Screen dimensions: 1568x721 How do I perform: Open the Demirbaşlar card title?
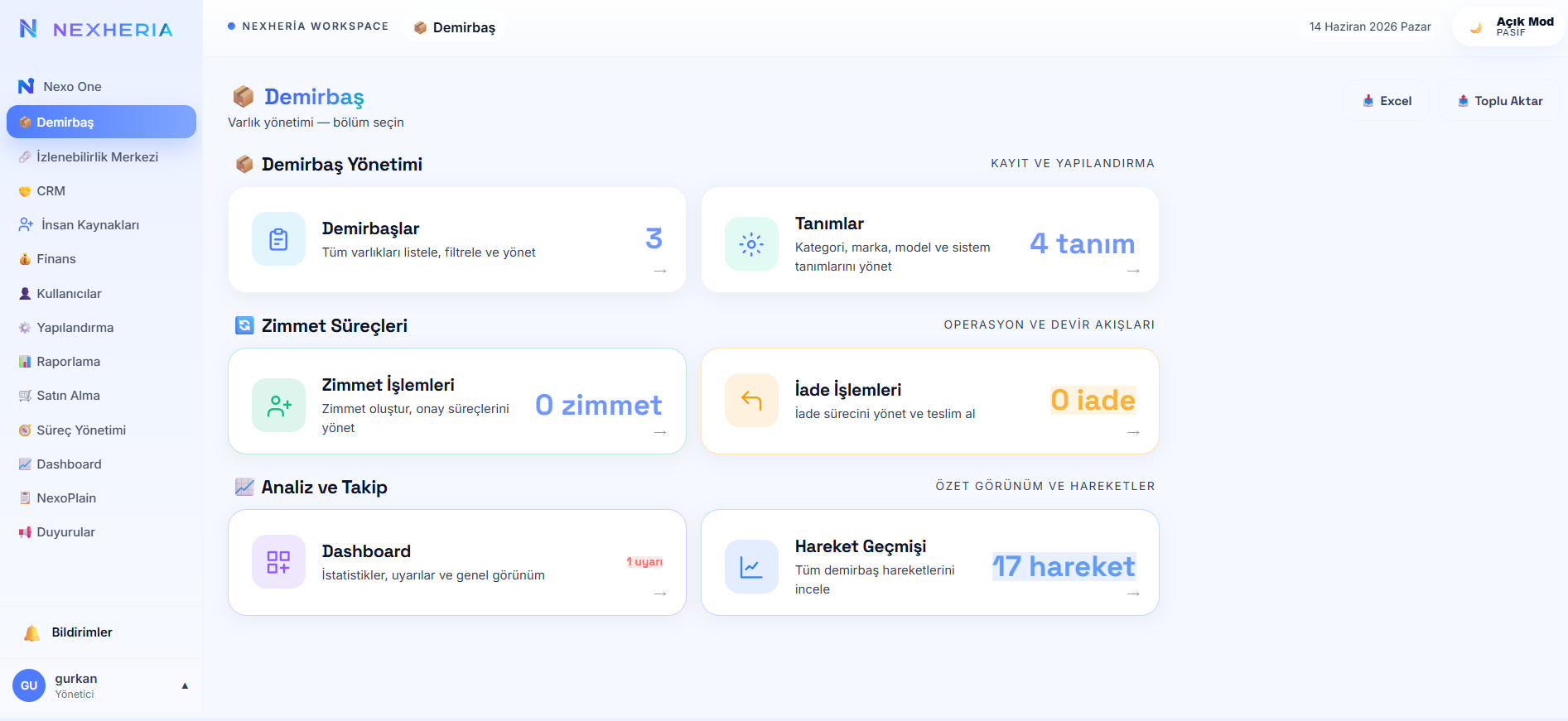(x=370, y=228)
